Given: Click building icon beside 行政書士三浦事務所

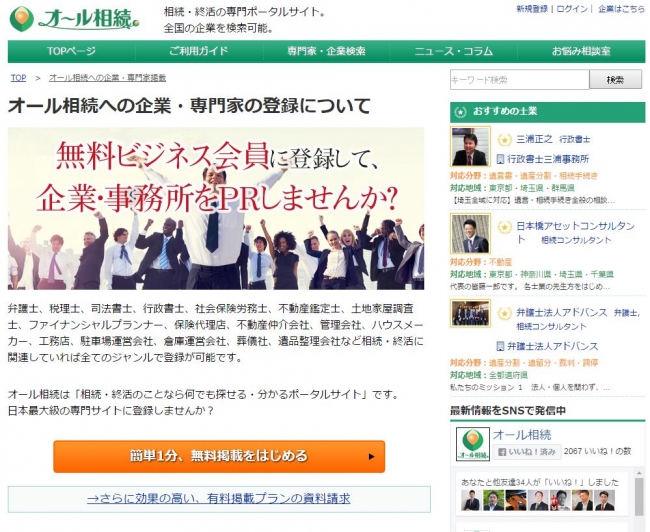Looking at the screenshot, I should [500, 159].
